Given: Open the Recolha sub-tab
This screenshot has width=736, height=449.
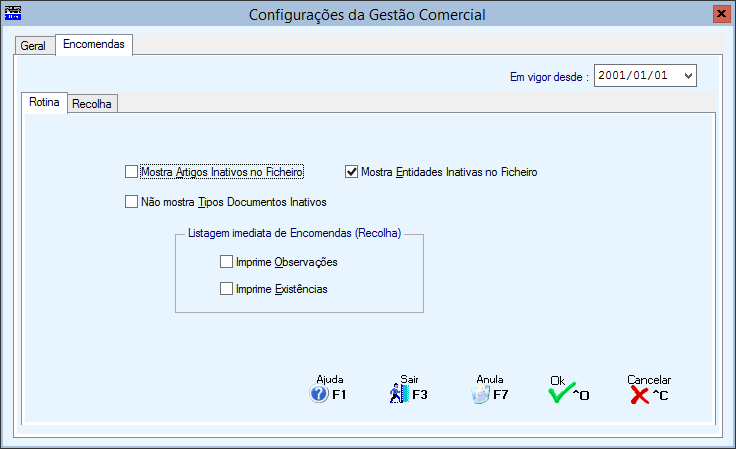Looking at the screenshot, I should 92,104.
